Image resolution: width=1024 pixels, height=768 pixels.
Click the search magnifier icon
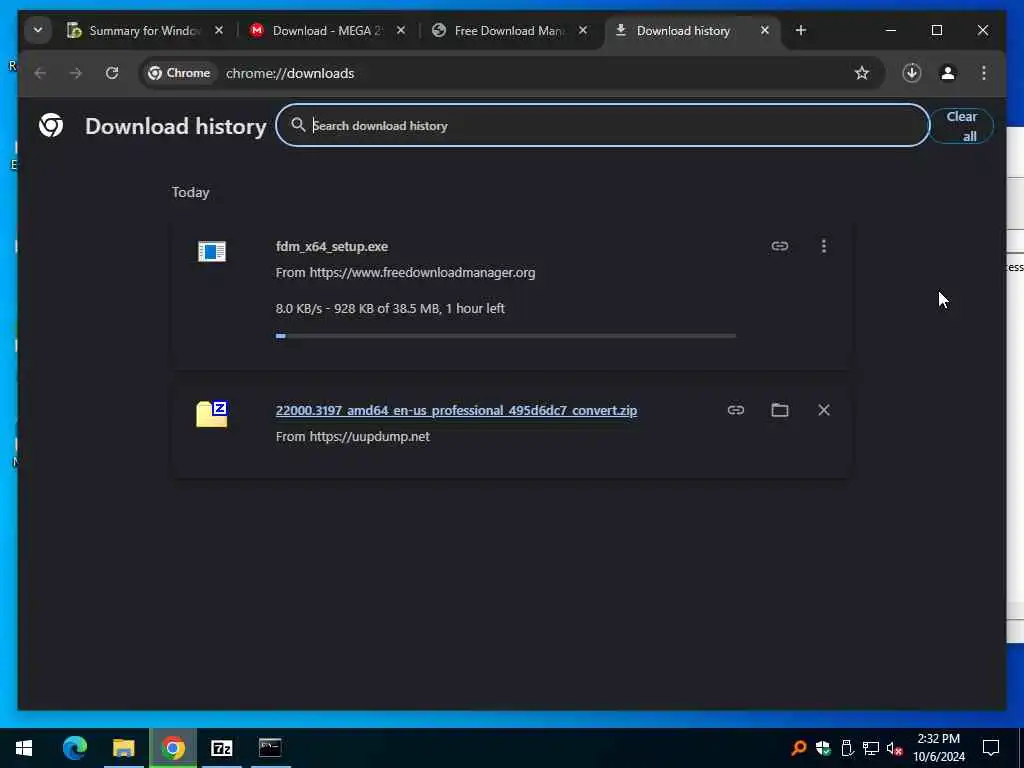click(x=298, y=125)
